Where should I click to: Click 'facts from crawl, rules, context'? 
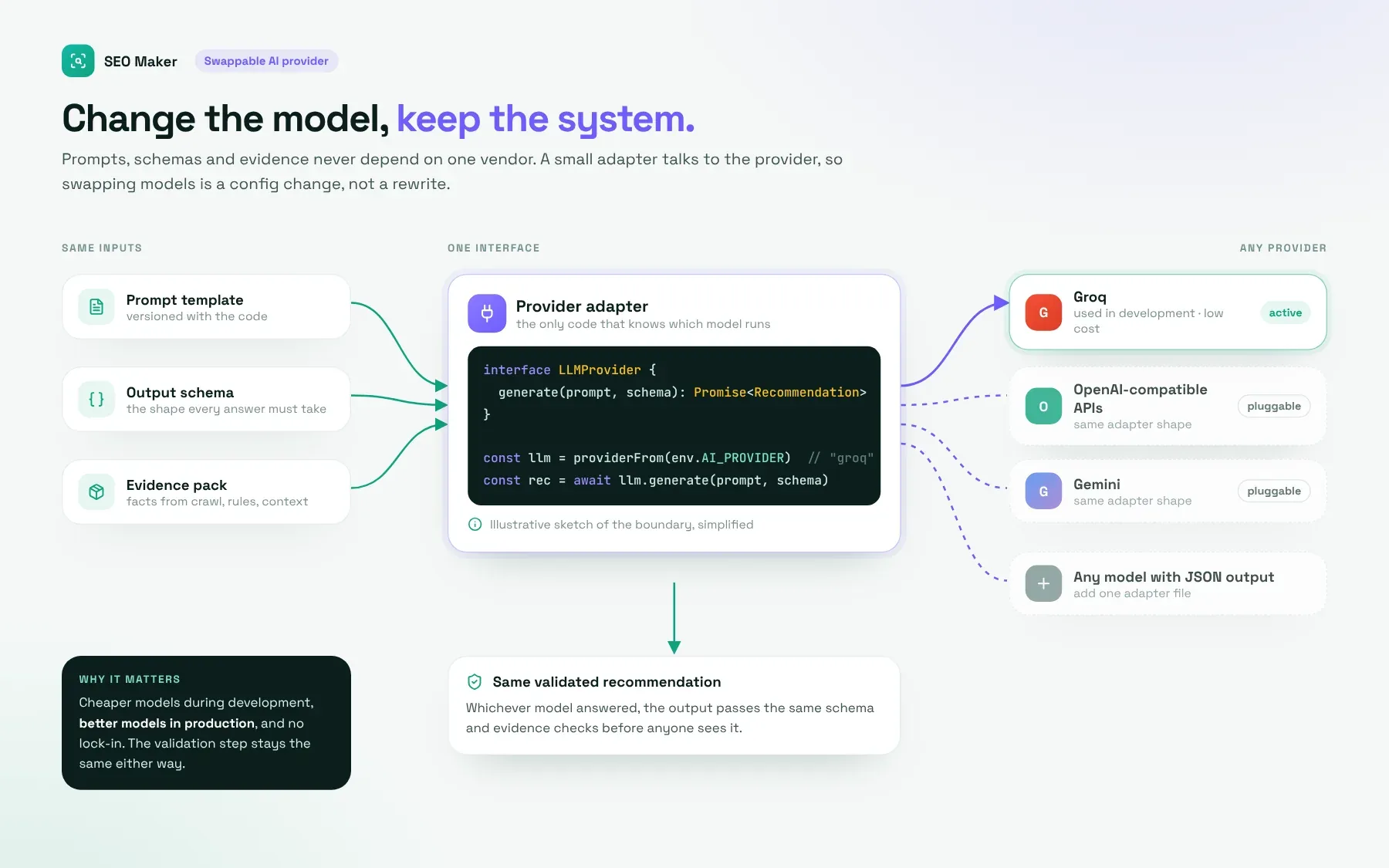click(217, 502)
